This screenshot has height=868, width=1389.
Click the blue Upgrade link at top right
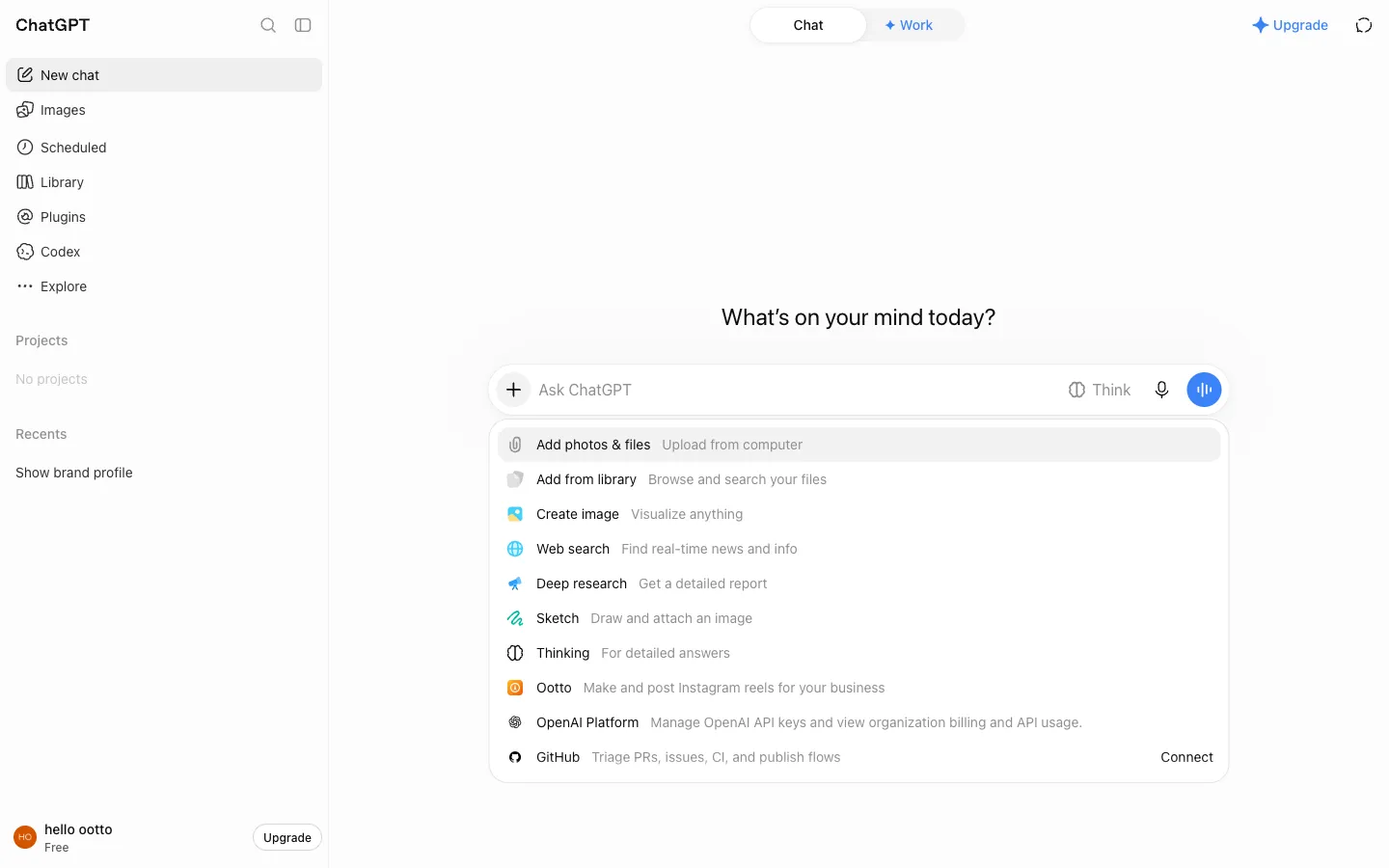coord(1290,25)
